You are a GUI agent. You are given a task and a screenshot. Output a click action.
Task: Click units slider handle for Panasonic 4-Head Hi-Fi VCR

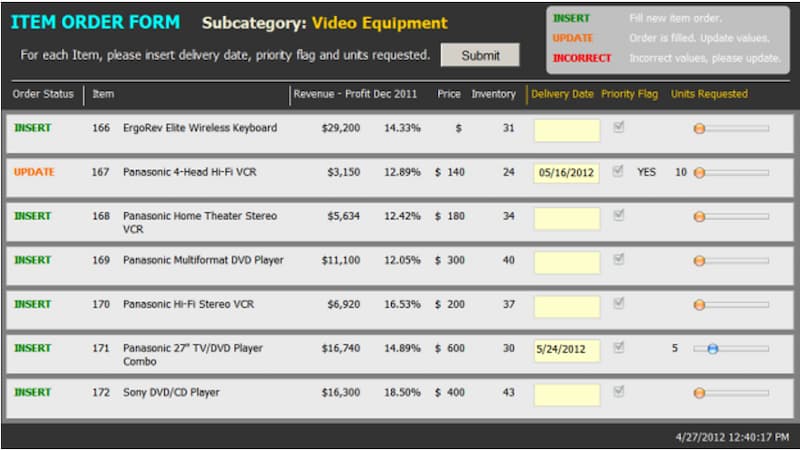[x=699, y=173]
